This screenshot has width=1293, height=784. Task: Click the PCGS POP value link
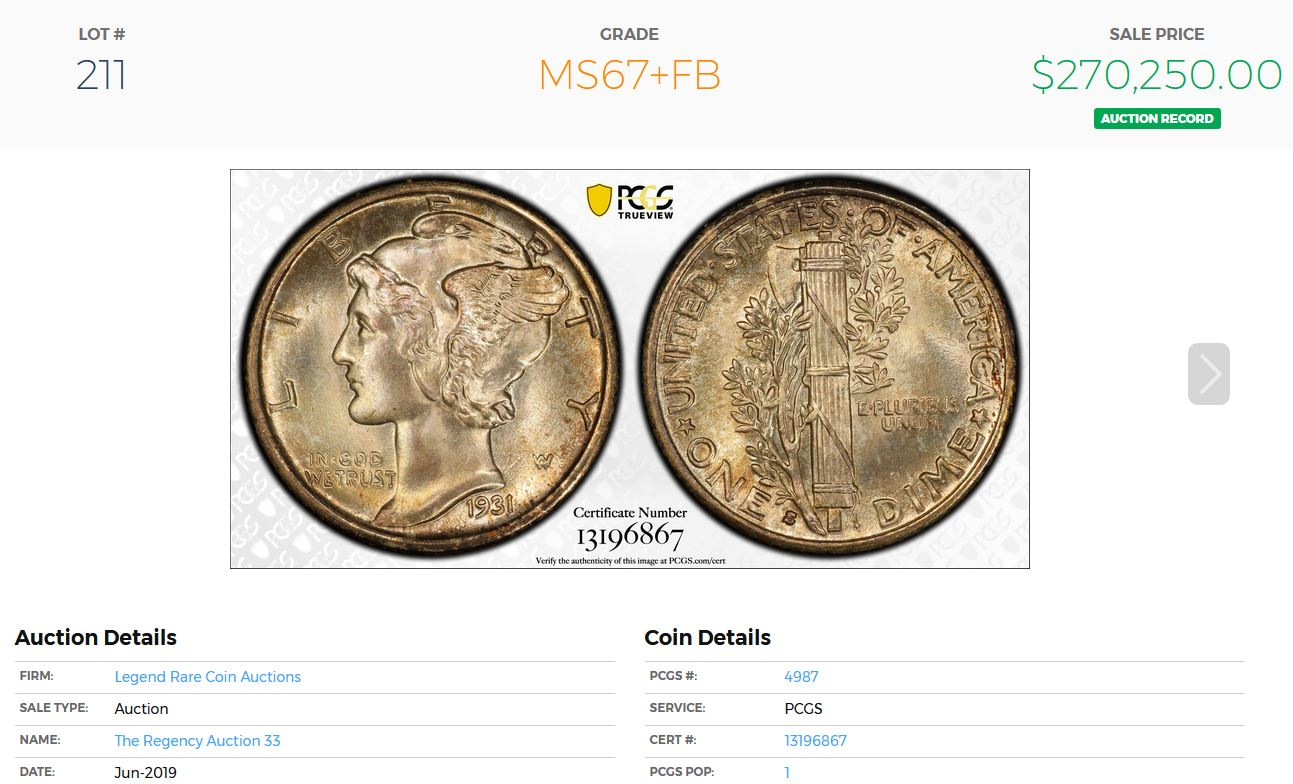pyautogui.click(x=787, y=773)
